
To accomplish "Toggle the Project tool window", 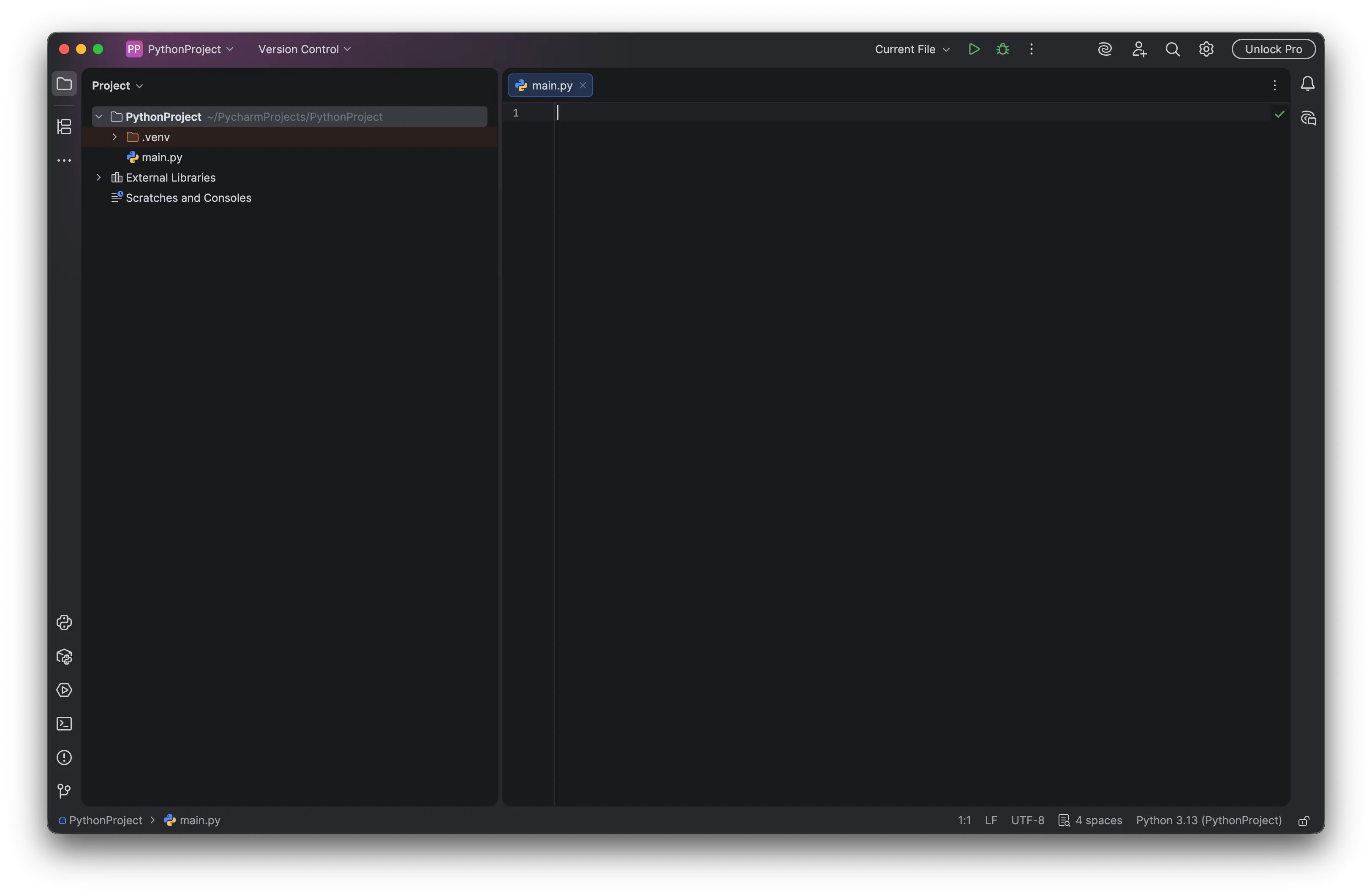I will (64, 84).
